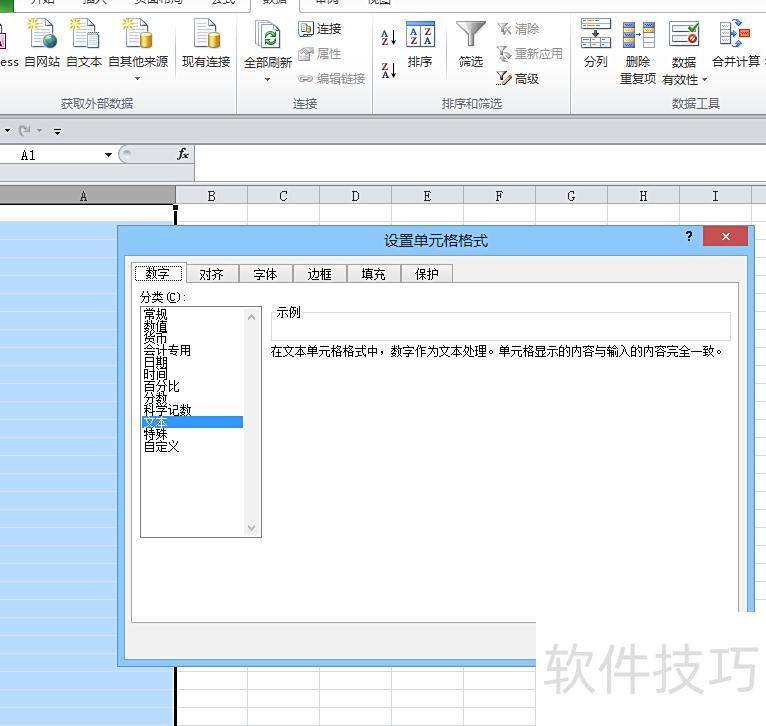This screenshot has height=726, width=766.
Task: Switch to 字体 font tab
Action: (x=265, y=274)
